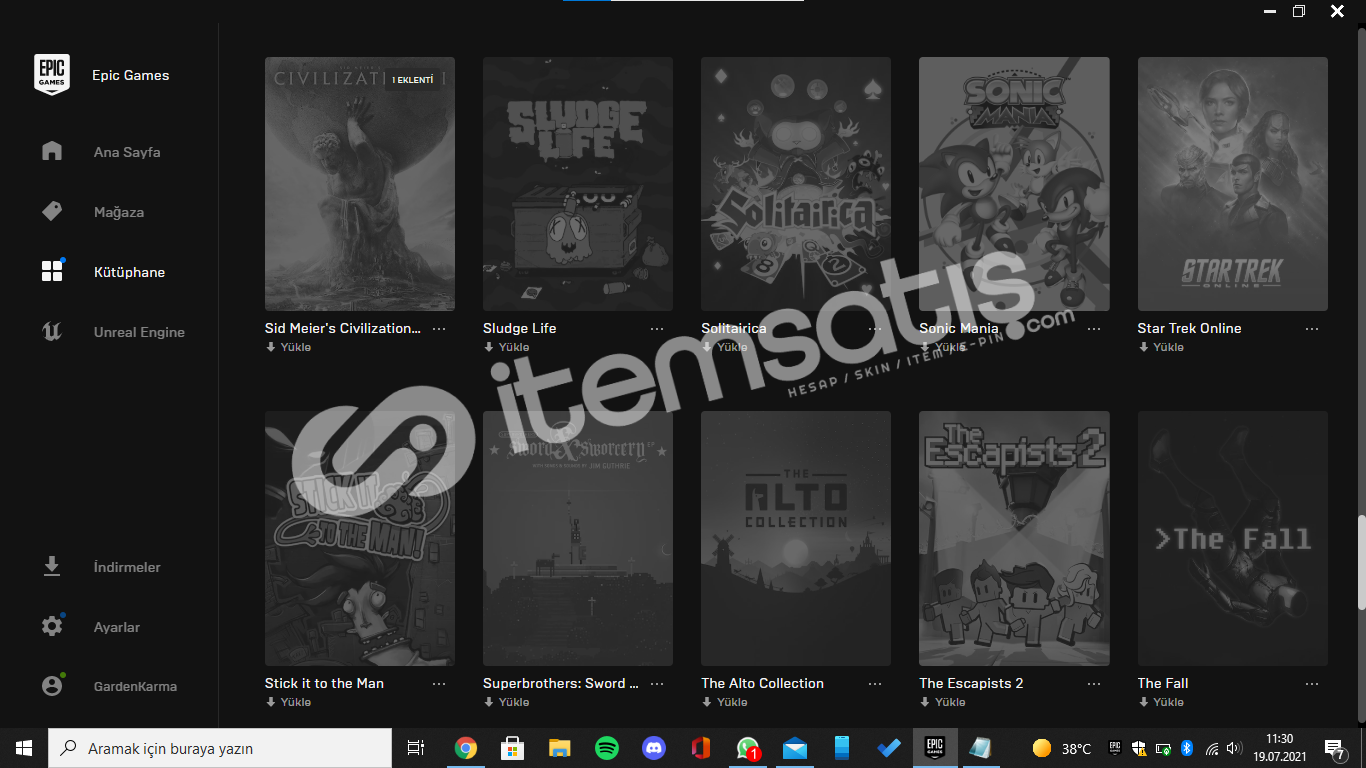
Task: Go to Ana Sayfa home page
Action: tap(127, 152)
